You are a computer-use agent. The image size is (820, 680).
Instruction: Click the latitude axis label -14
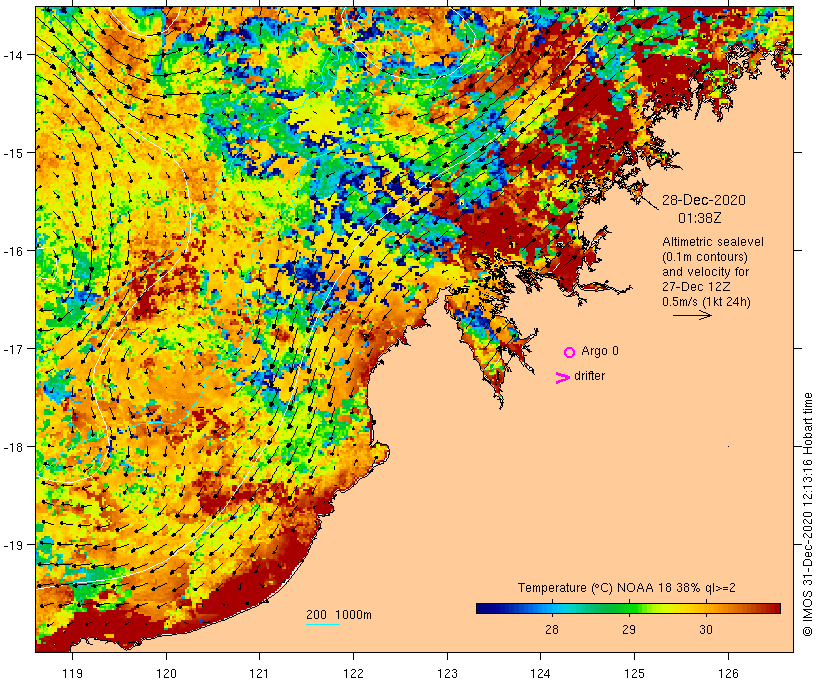[x=13, y=55]
